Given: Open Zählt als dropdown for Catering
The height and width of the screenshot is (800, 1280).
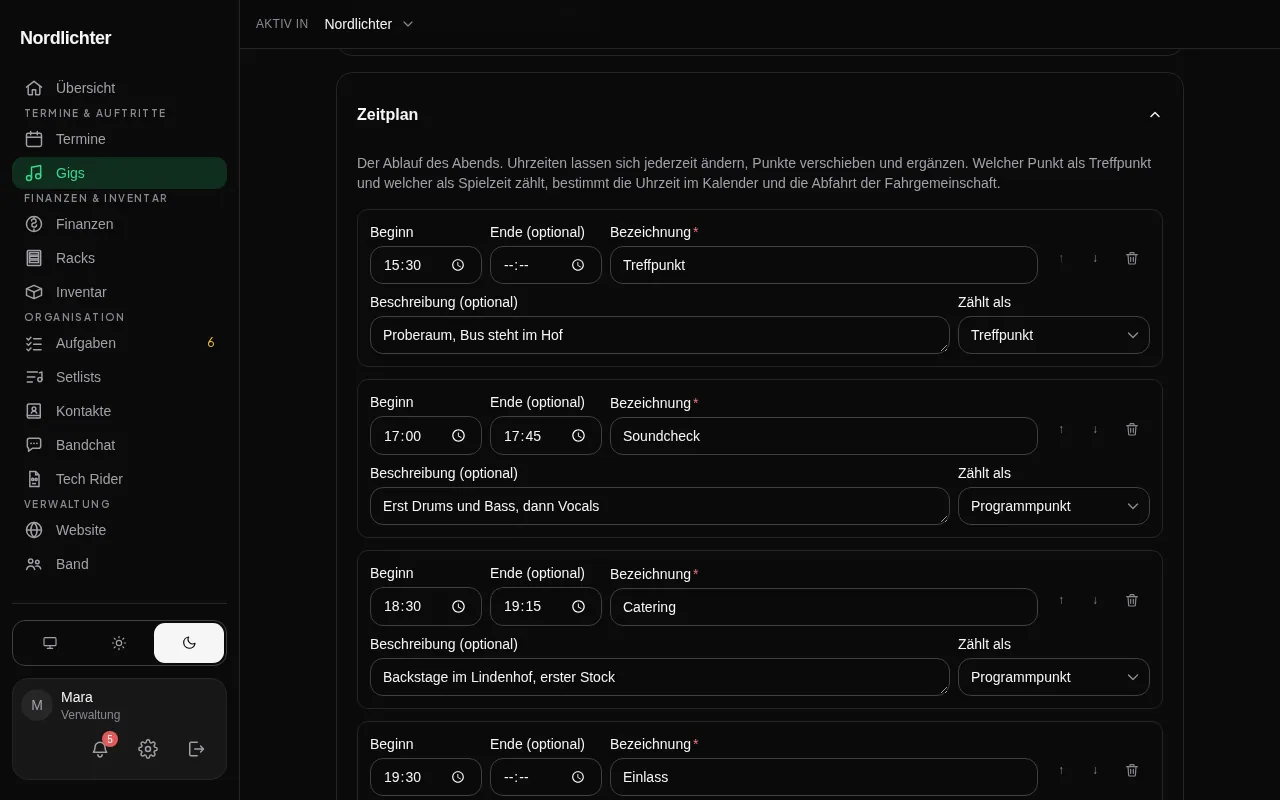Looking at the screenshot, I should pyautogui.click(x=1054, y=677).
